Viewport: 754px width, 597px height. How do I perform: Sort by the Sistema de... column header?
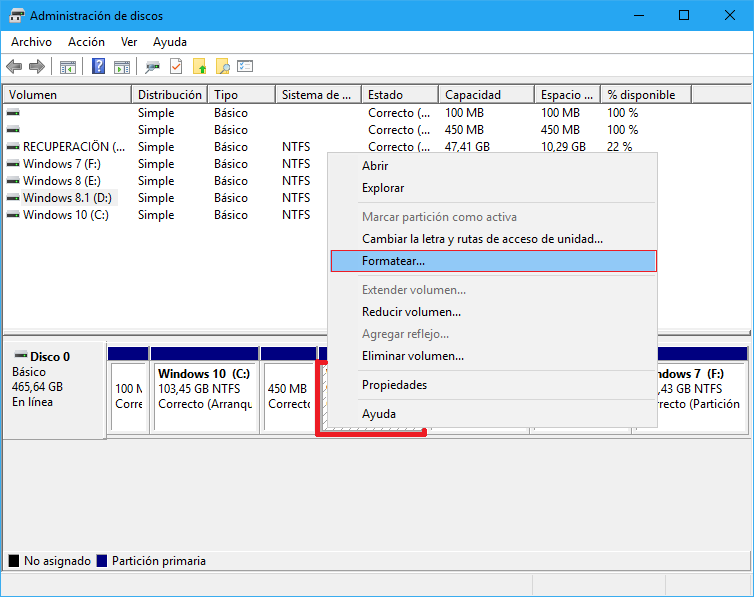319,95
